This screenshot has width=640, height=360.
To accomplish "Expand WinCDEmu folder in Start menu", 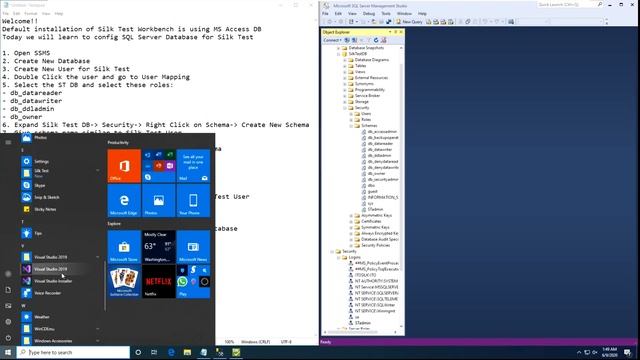I will point(98,329).
